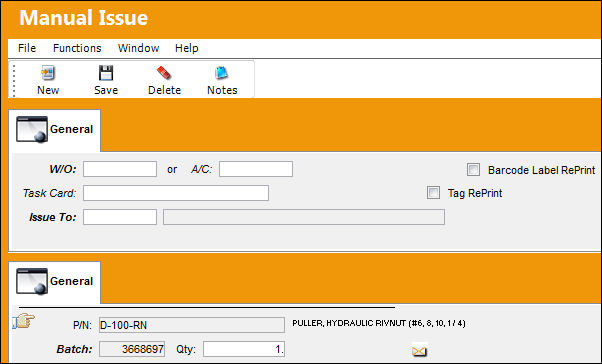Click the envelope icon beside the Qty field

[419, 350]
